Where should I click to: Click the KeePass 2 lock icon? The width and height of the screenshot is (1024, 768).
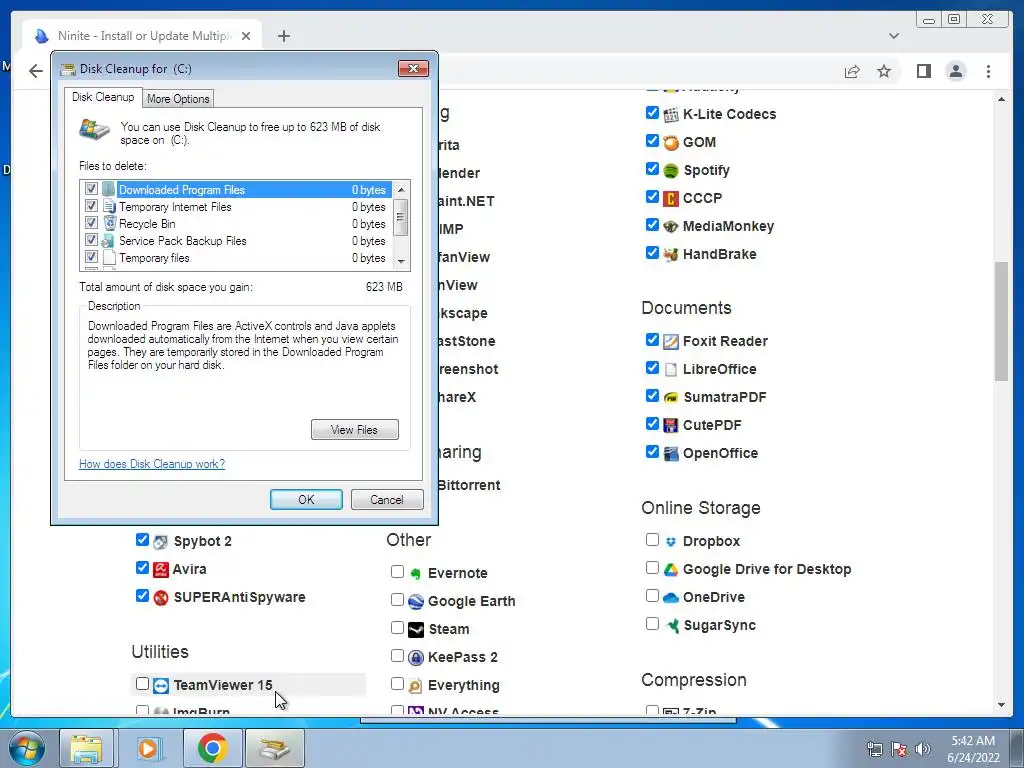[416, 658]
